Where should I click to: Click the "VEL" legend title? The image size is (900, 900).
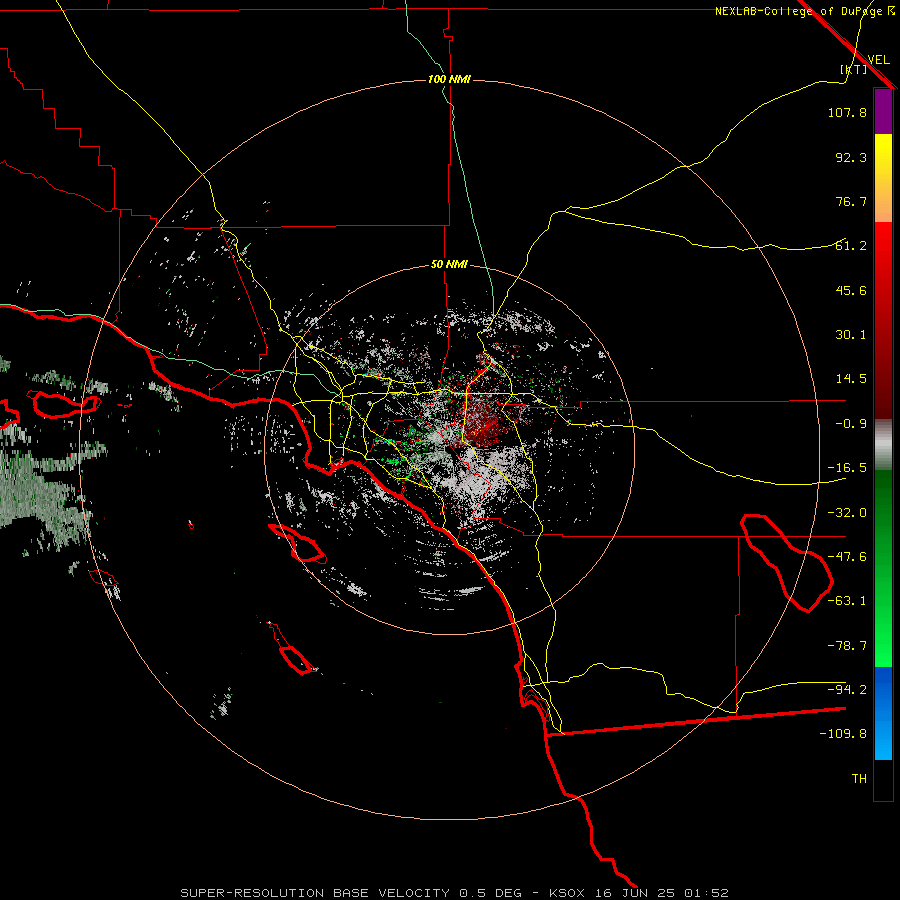[878, 60]
